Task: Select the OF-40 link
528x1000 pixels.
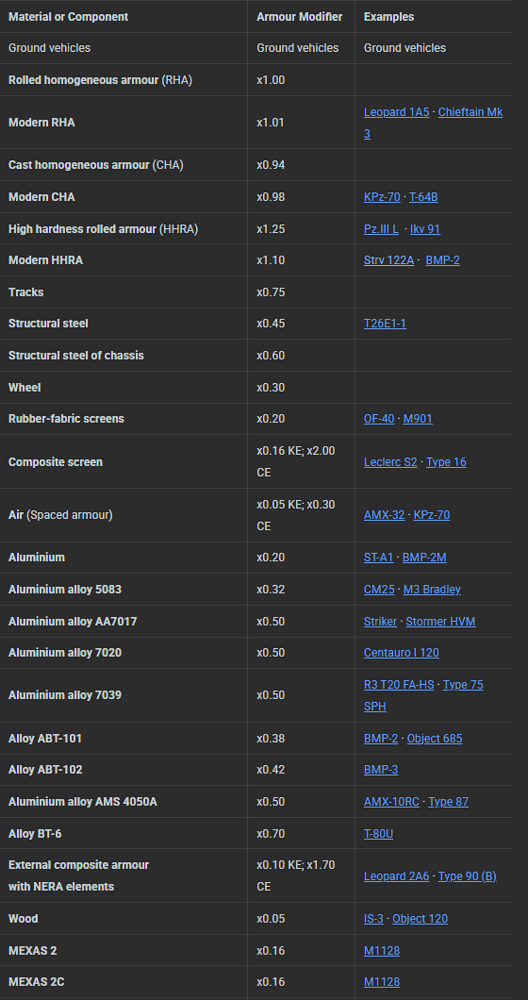Action: 379,419
